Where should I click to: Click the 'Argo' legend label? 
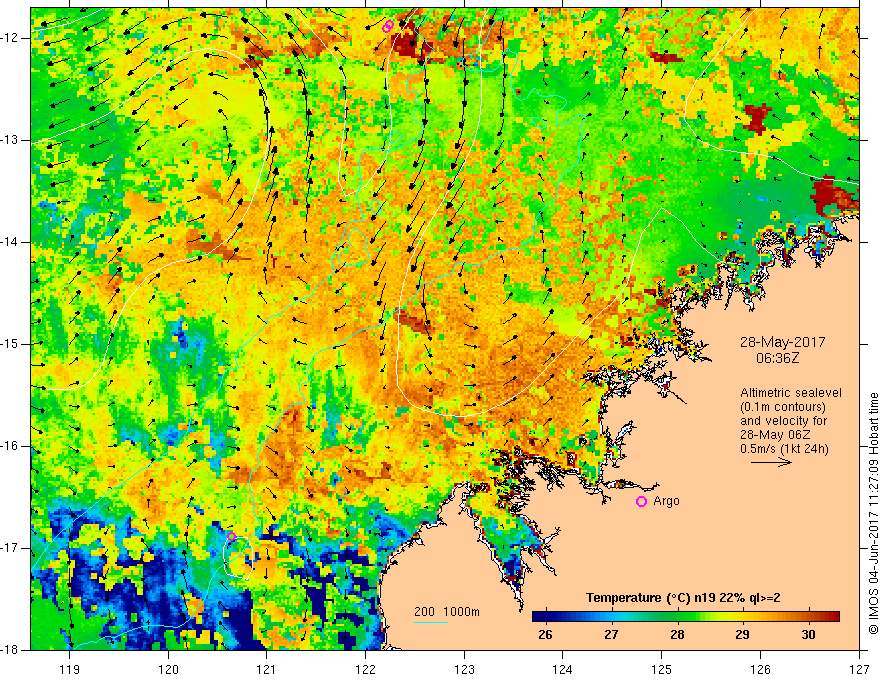[x=666, y=501]
